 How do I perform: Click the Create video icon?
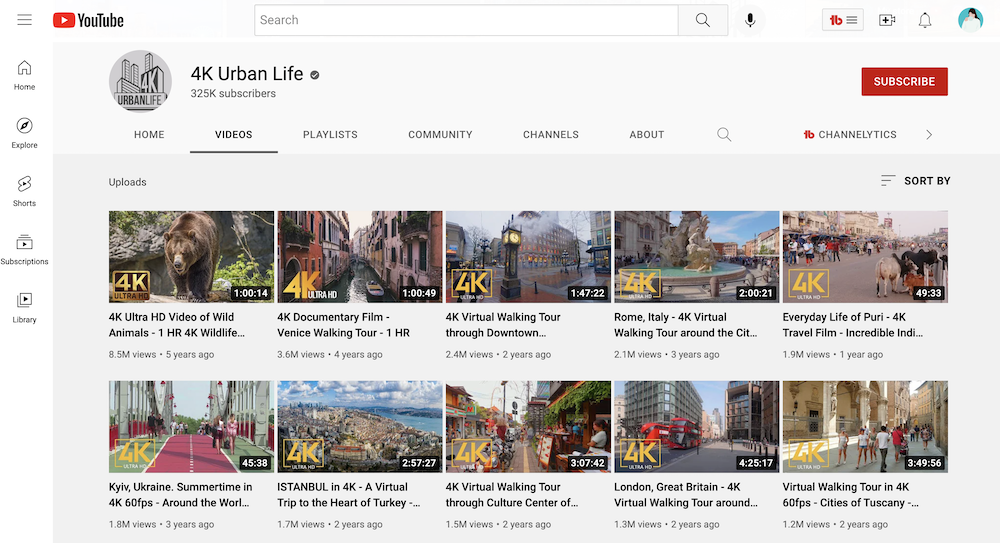[x=887, y=20]
